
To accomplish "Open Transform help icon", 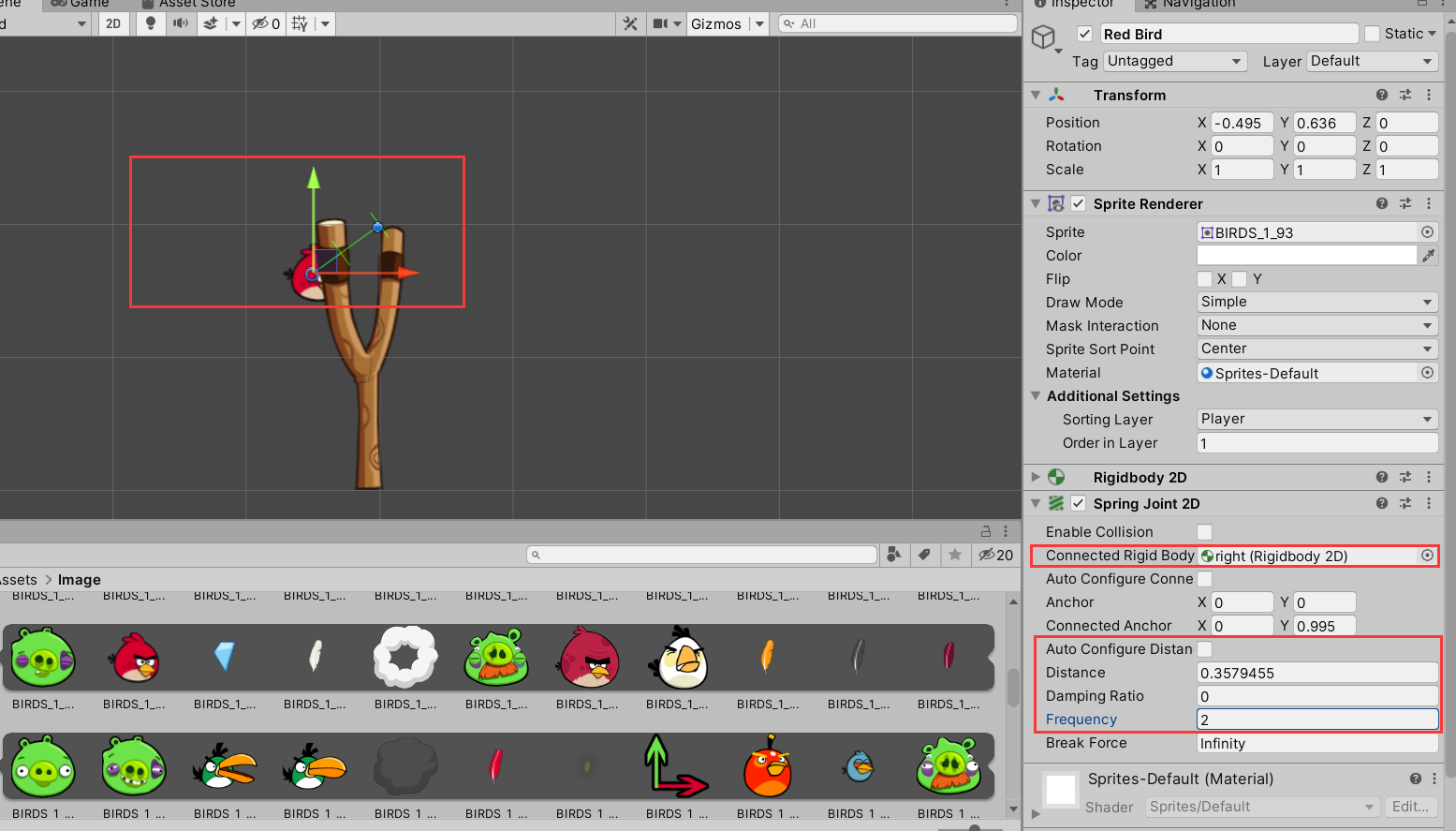I will click(x=1381, y=95).
